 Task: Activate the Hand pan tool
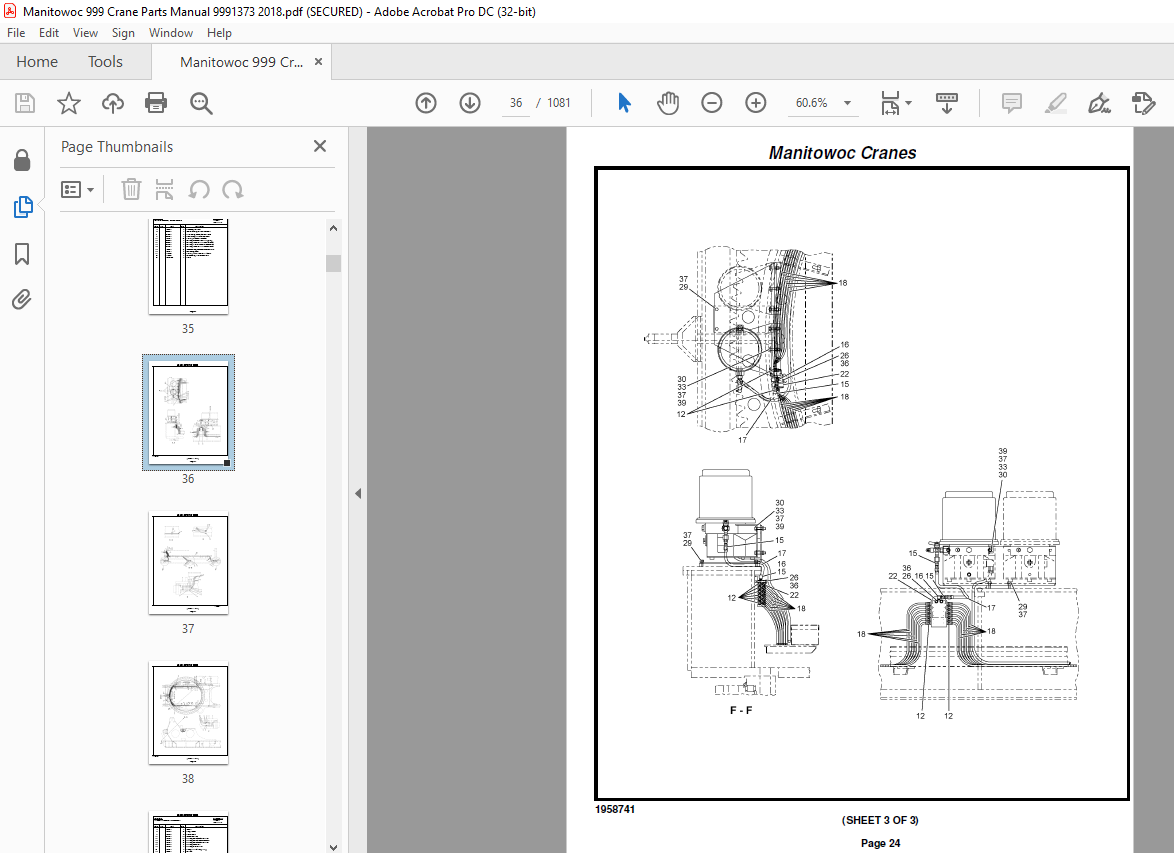667,103
